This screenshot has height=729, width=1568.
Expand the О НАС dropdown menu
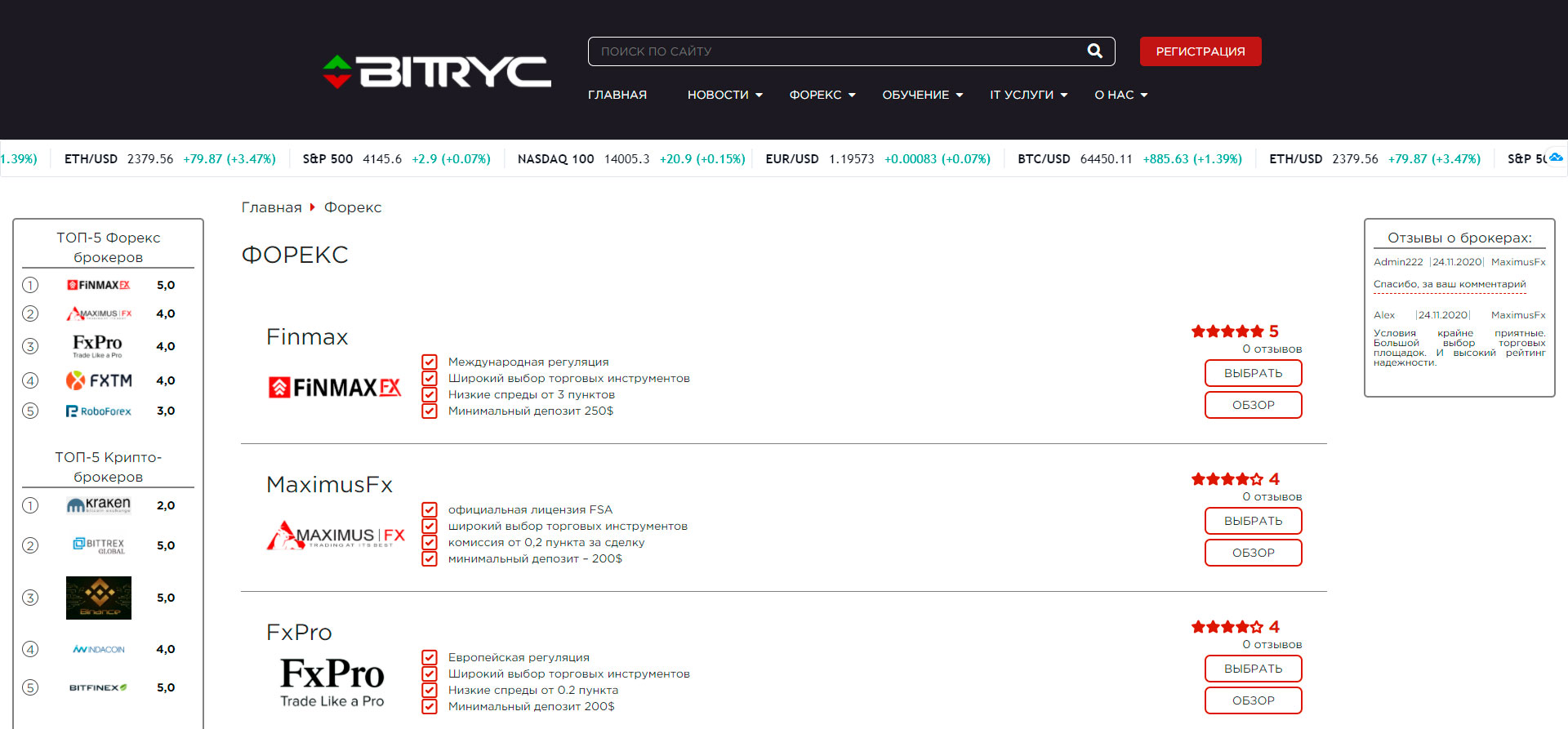[1121, 95]
